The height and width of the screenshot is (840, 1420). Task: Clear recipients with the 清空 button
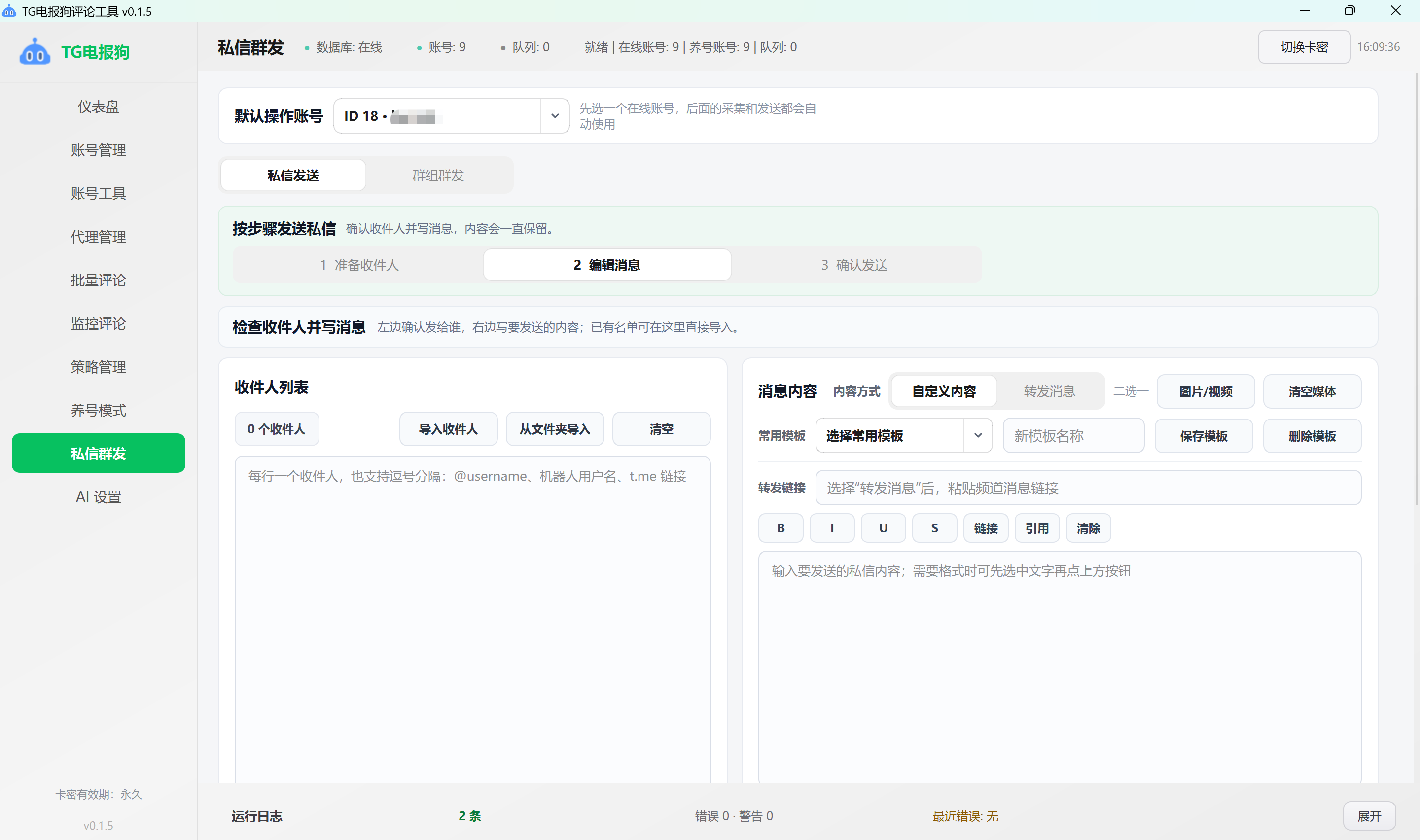(x=661, y=429)
